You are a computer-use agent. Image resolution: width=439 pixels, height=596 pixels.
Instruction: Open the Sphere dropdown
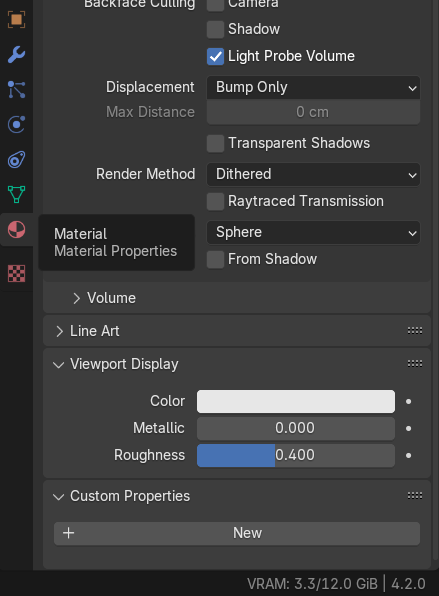pyautogui.click(x=313, y=232)
